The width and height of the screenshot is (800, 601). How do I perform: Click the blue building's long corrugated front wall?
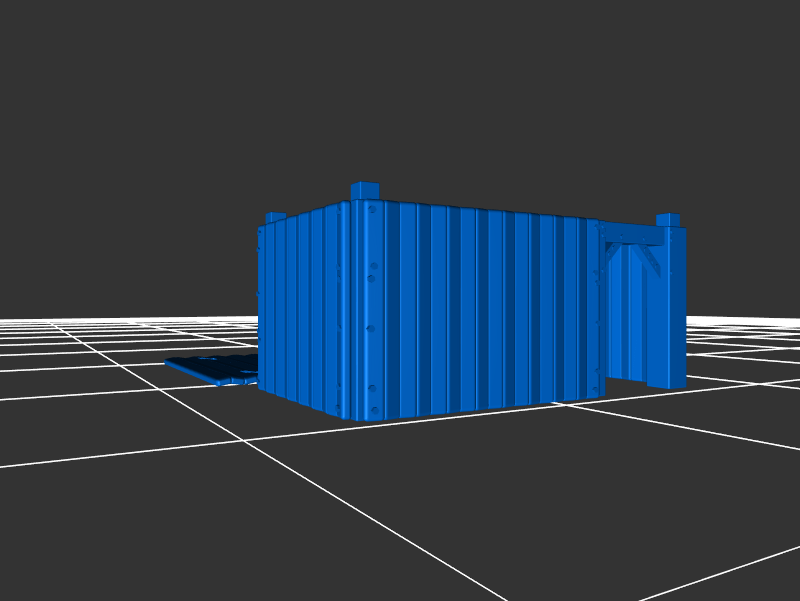pos(480,310)
